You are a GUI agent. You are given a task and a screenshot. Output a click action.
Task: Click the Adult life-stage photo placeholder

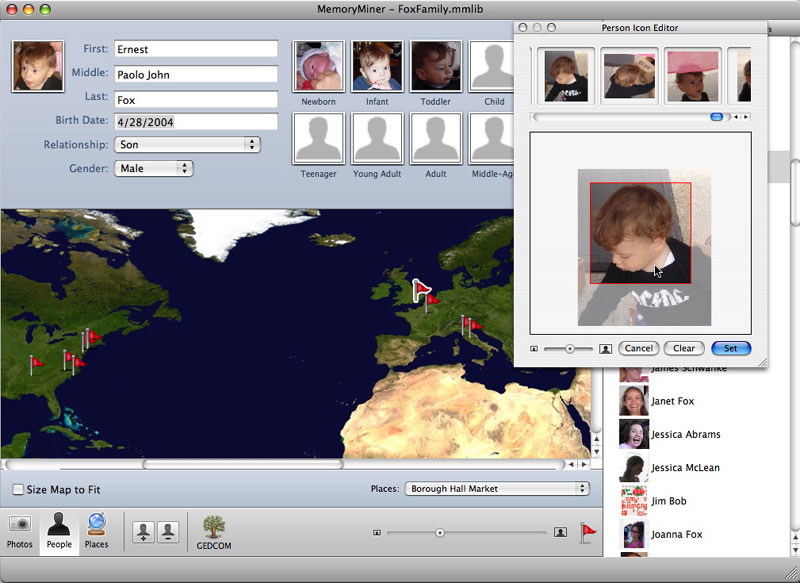[436, 138]
